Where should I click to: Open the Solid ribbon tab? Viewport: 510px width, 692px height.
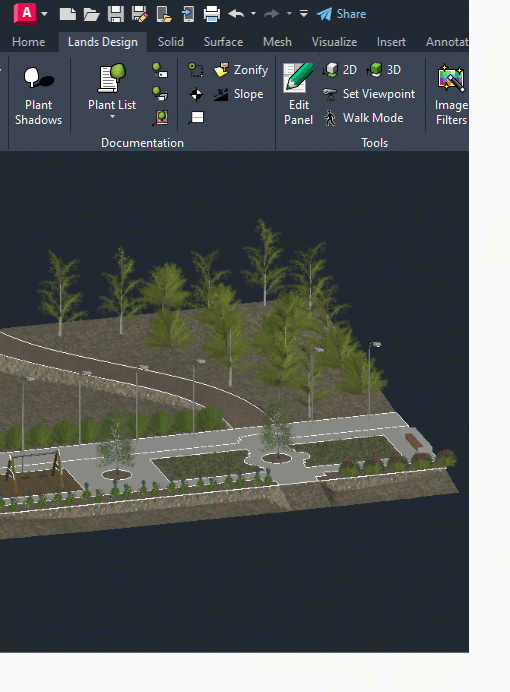pyautogui.click(x=171, y=42)
